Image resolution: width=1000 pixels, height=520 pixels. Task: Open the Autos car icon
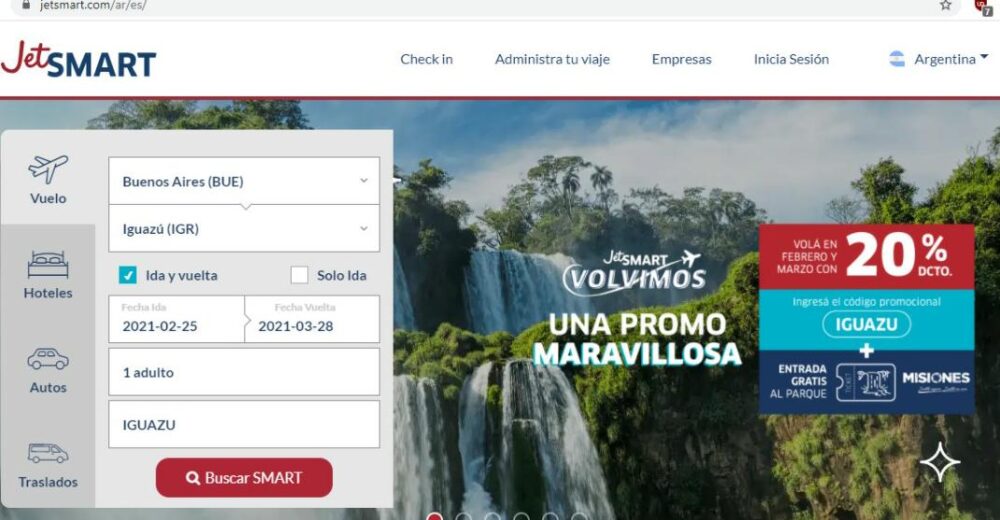coord(48,359)
